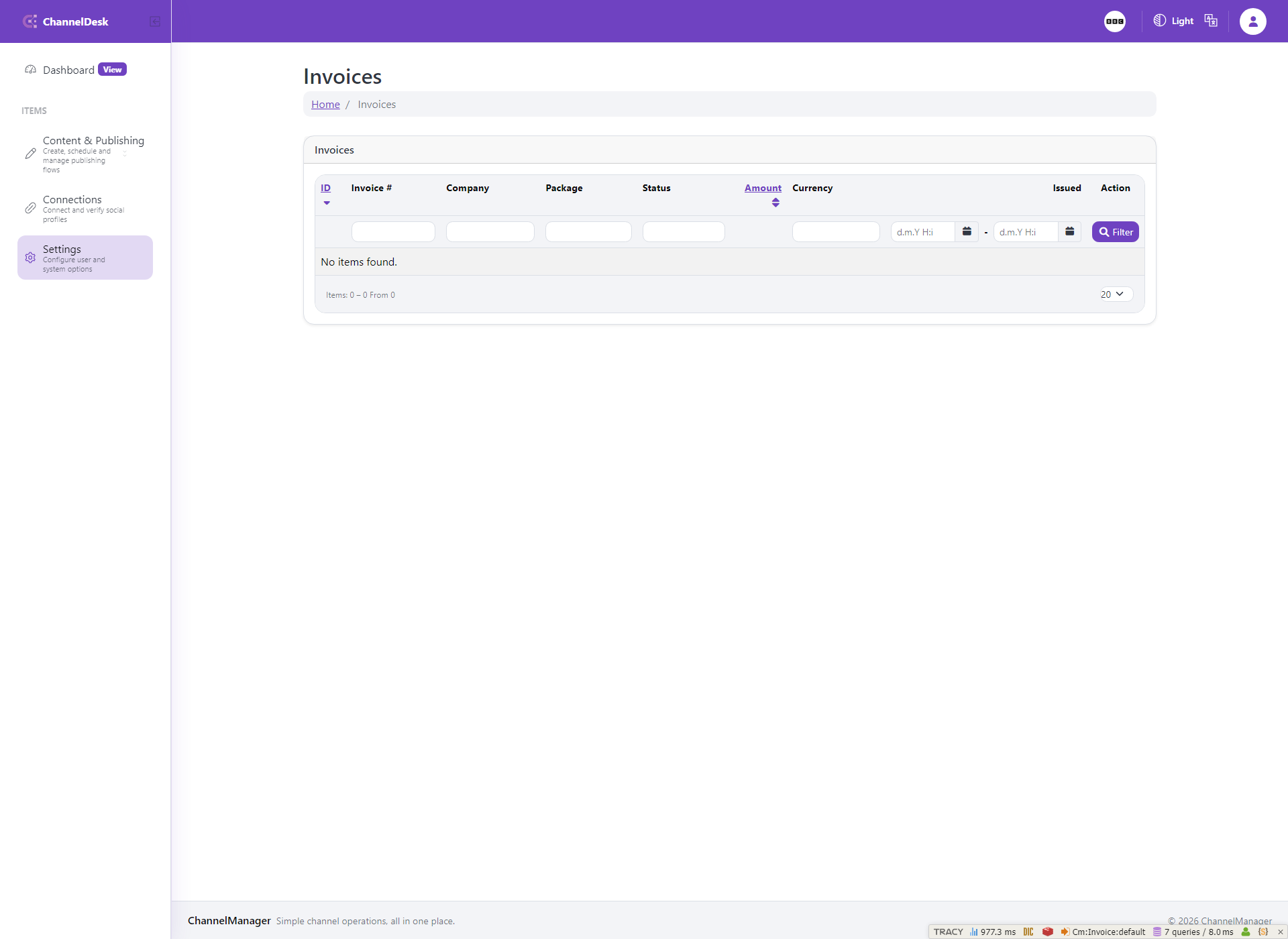
Task: Click the Package filter input
Action: (x=588, y=231)
